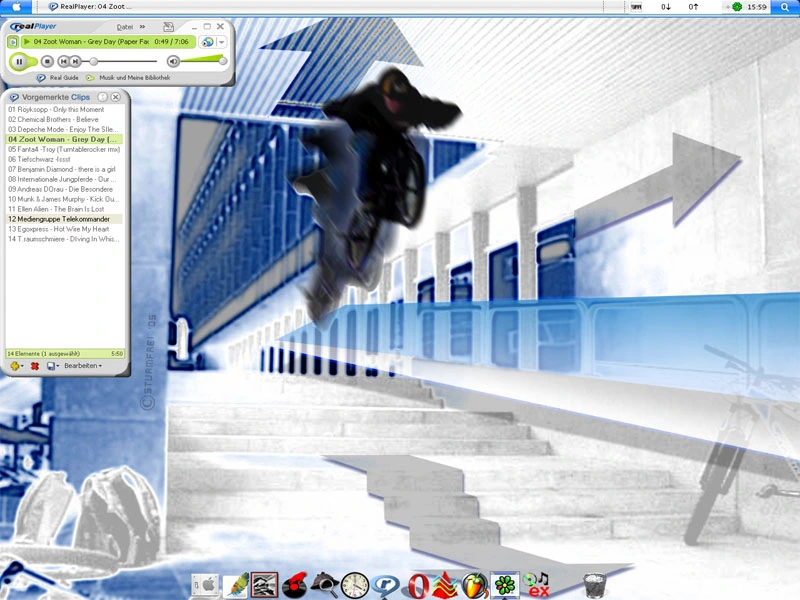The image size is (800, 600).
Task: Skip to the next track
Action: pyautogui.click(x=74, y=60)
